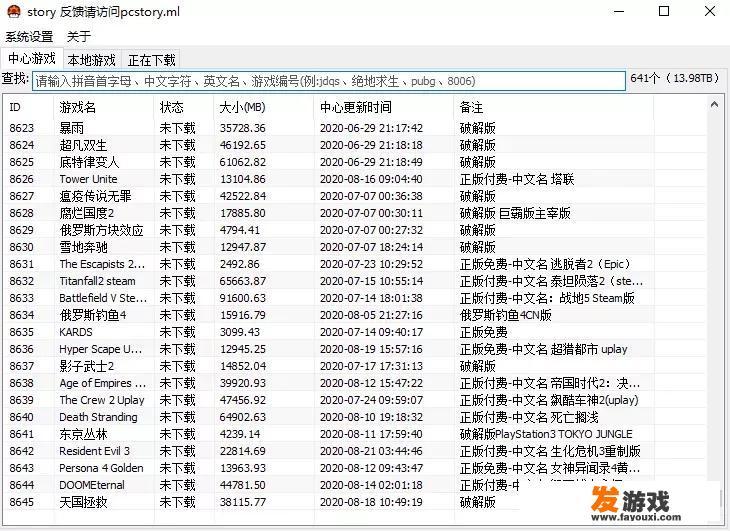Select the game row 暴雨

click(x=355, y=128)
